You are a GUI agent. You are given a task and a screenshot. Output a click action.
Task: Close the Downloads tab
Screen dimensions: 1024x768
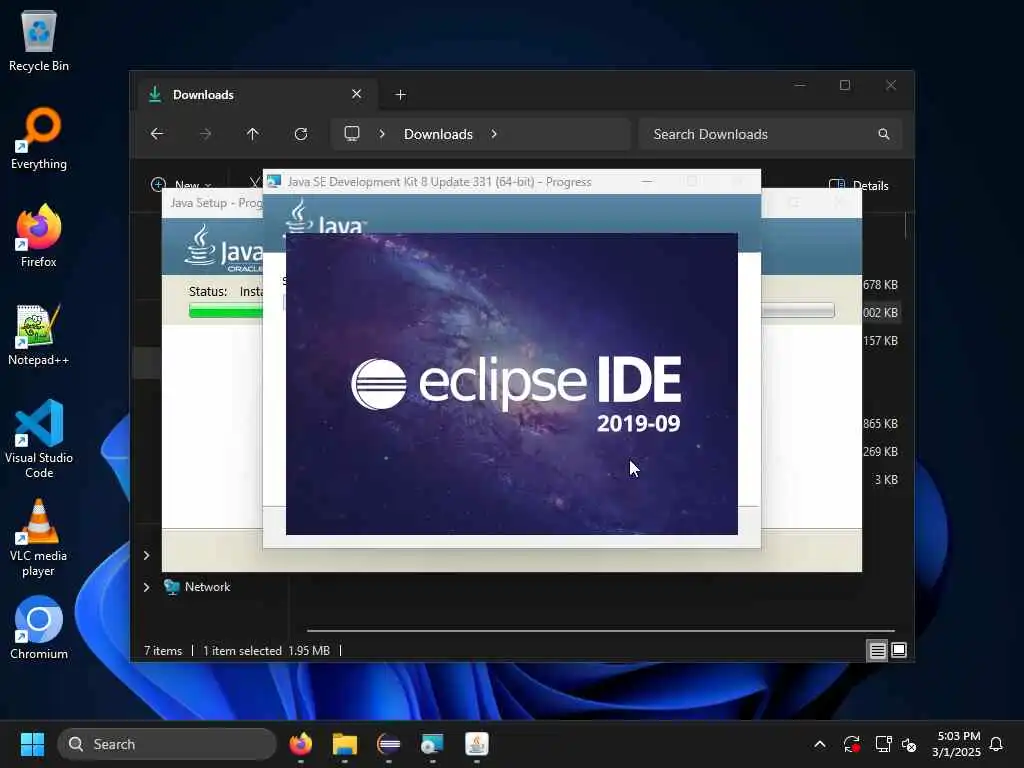point(357,94)
